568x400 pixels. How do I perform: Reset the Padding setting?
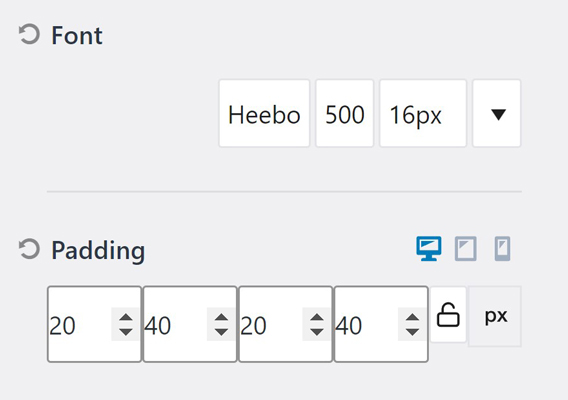[29, 249]
